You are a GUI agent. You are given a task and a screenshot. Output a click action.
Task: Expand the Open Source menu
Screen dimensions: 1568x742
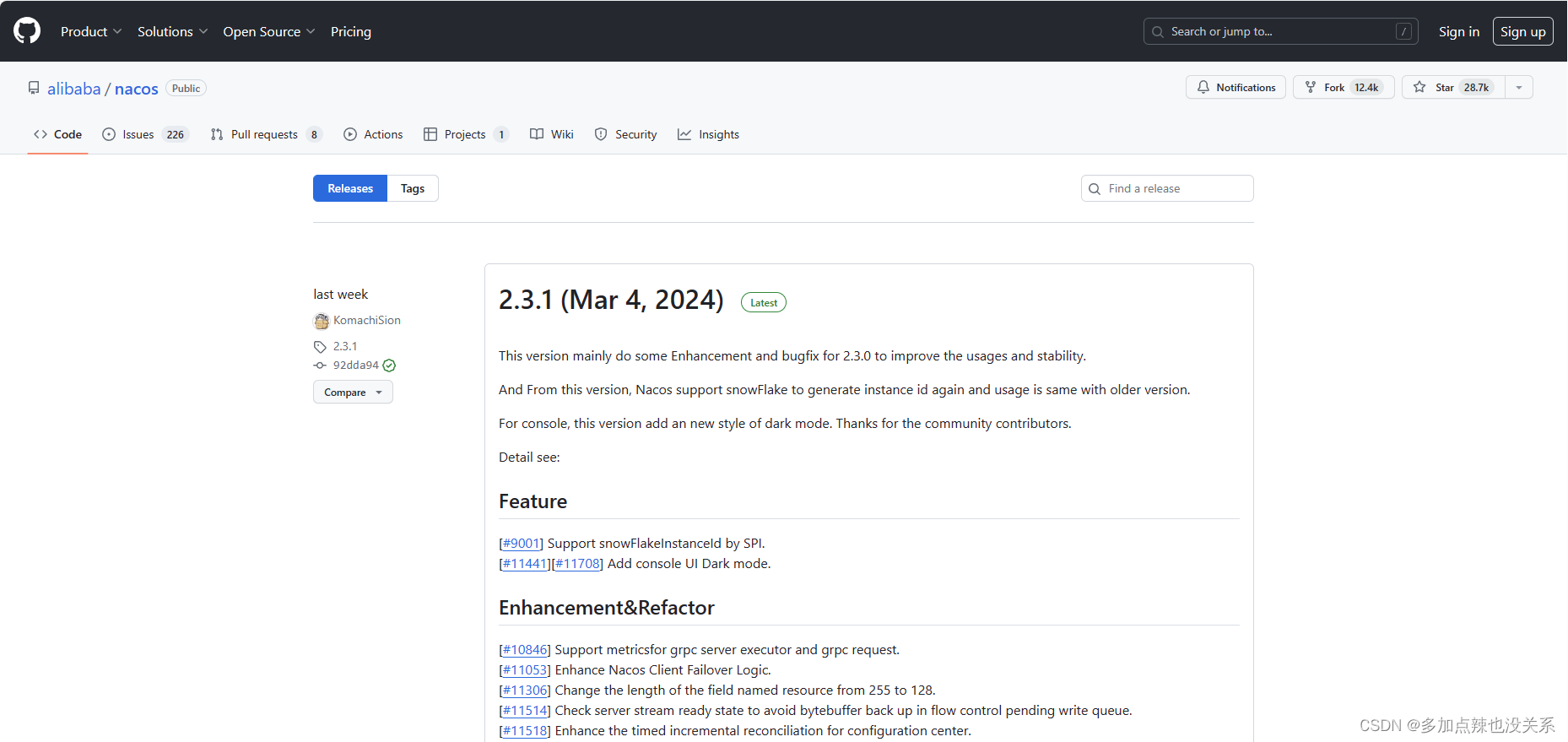(x=269, y=31)
